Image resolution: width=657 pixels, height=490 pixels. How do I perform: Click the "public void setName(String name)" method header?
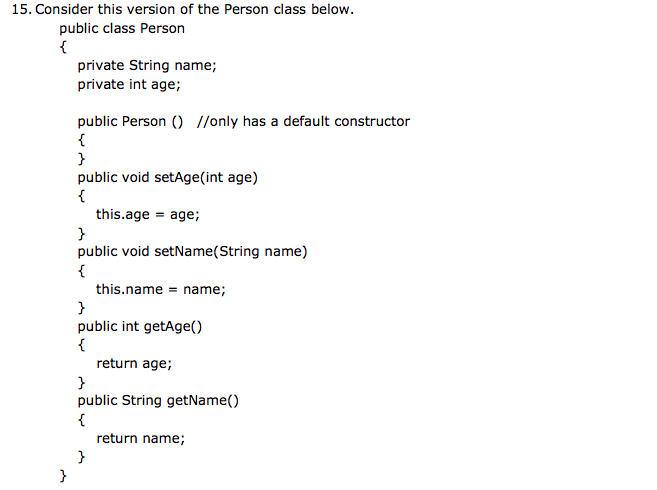tap(193, 251)
